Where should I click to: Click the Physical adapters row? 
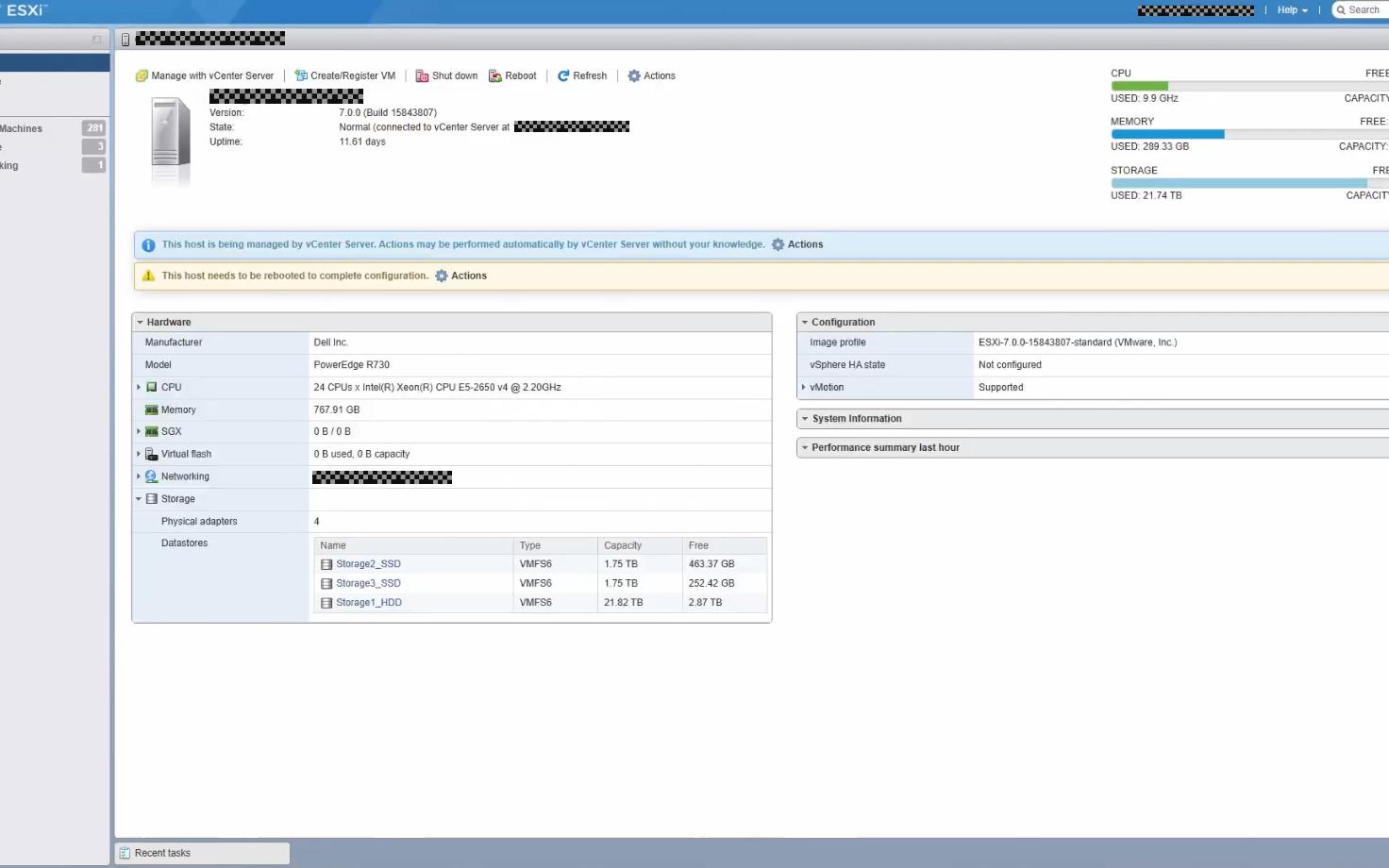coord(452,522)
